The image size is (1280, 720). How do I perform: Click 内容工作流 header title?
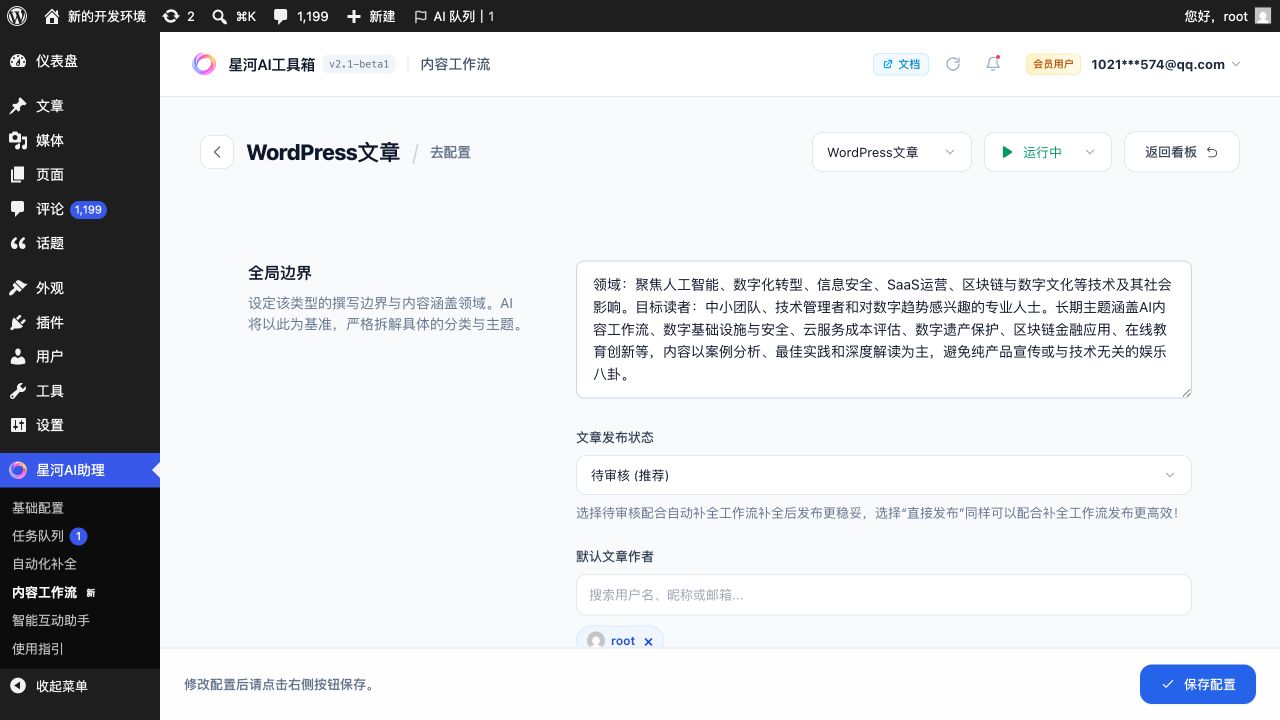(x=455, y=64)
